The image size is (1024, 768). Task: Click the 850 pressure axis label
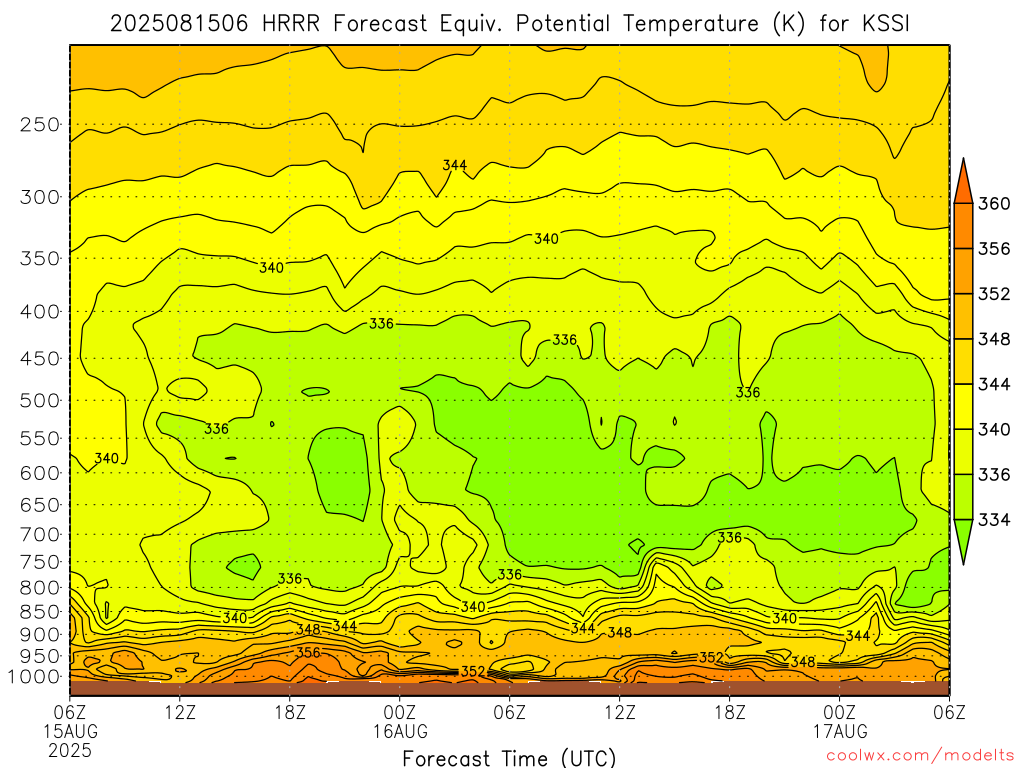(x=40, y=611)
